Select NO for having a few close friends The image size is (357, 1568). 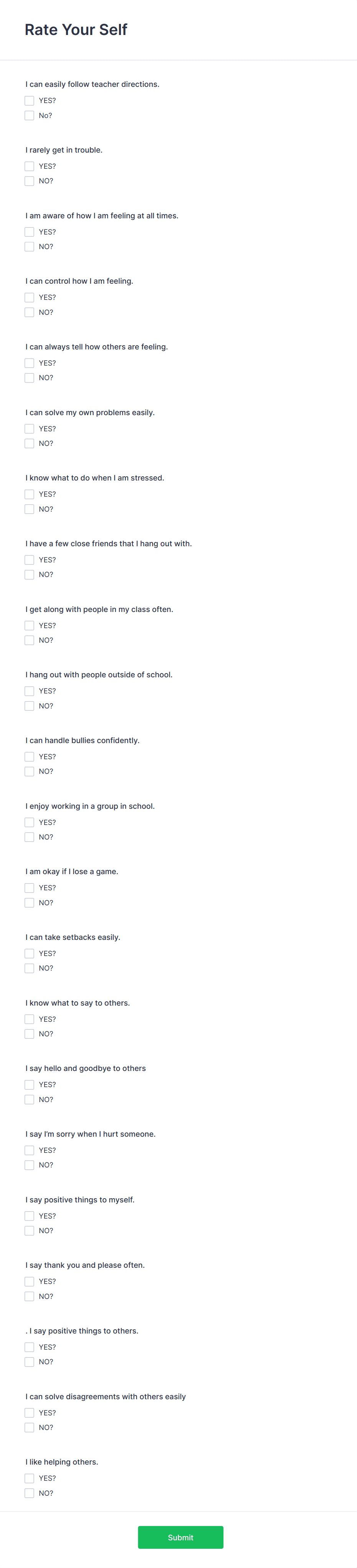tap(29, 575)
